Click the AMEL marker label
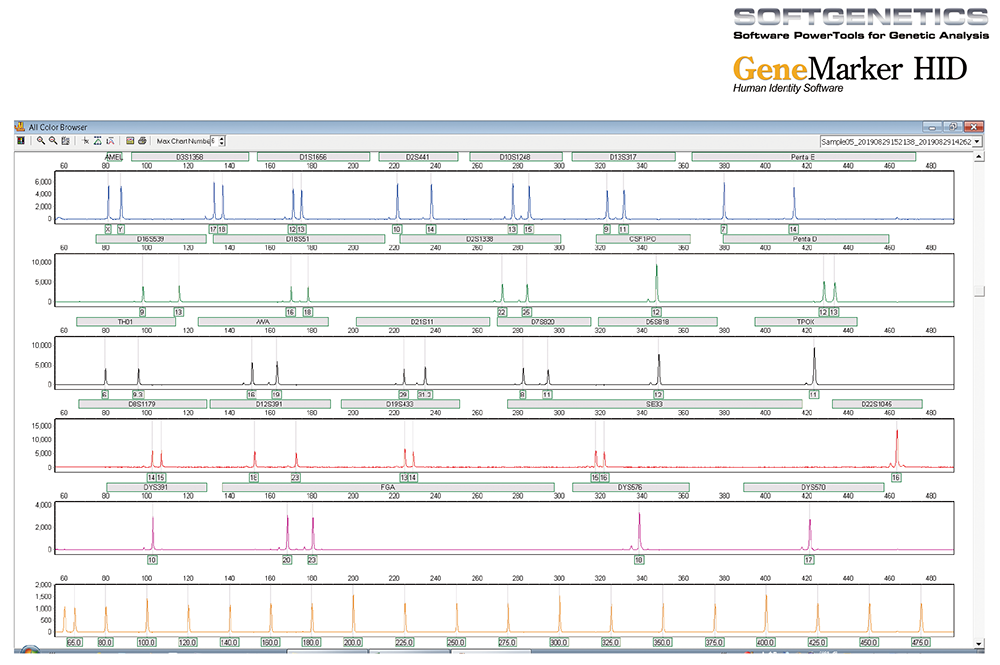The image size is (1000, 665). coord(114,157)
